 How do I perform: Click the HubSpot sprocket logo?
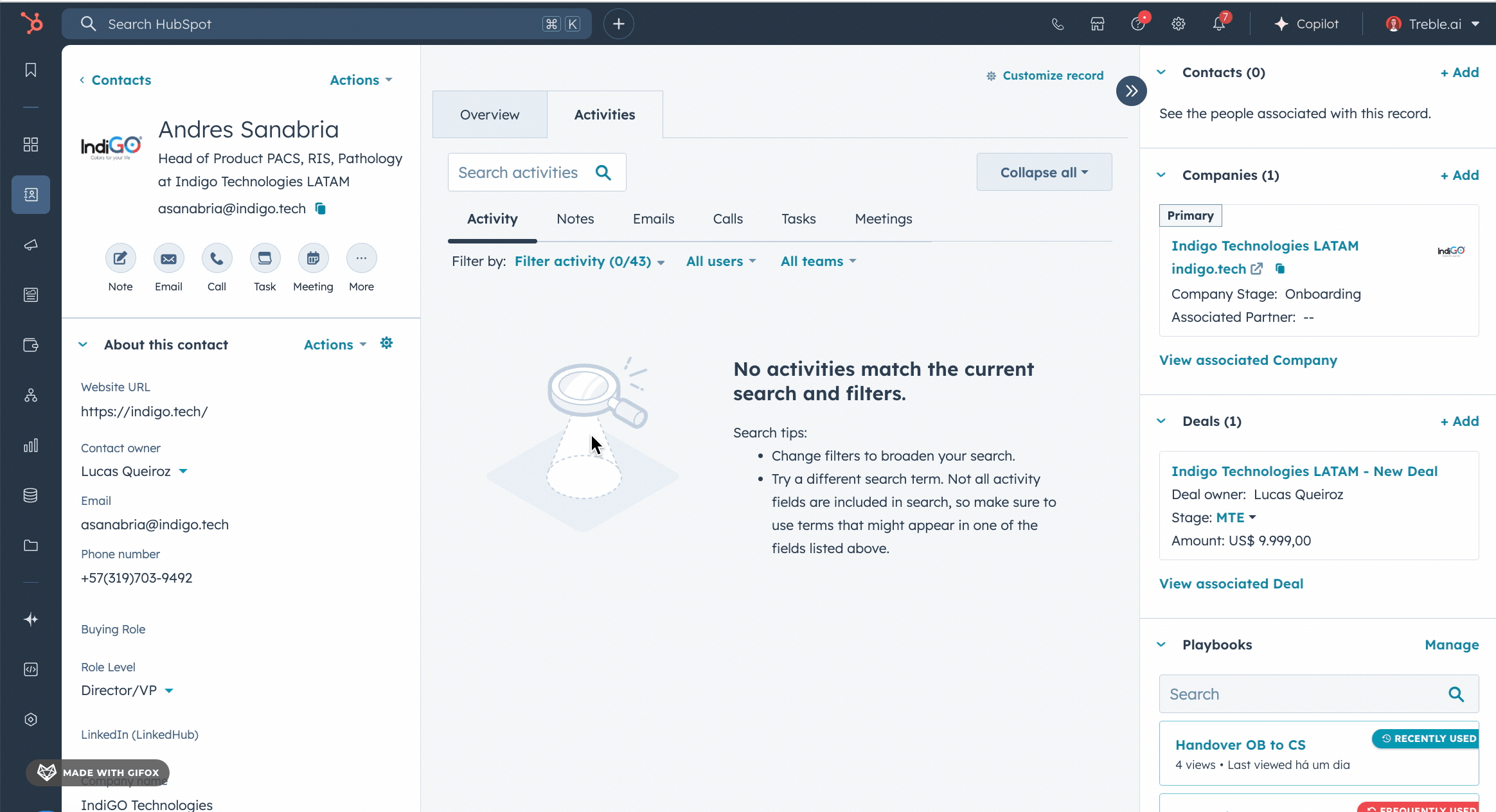(31, 24)
